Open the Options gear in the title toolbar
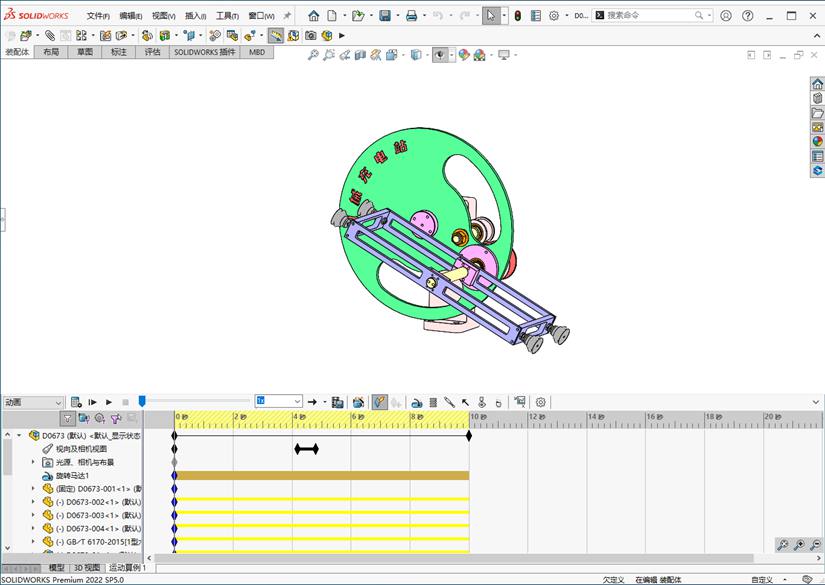Image resolution: width=825 pixels, height=585 pixels. point(554,16)
